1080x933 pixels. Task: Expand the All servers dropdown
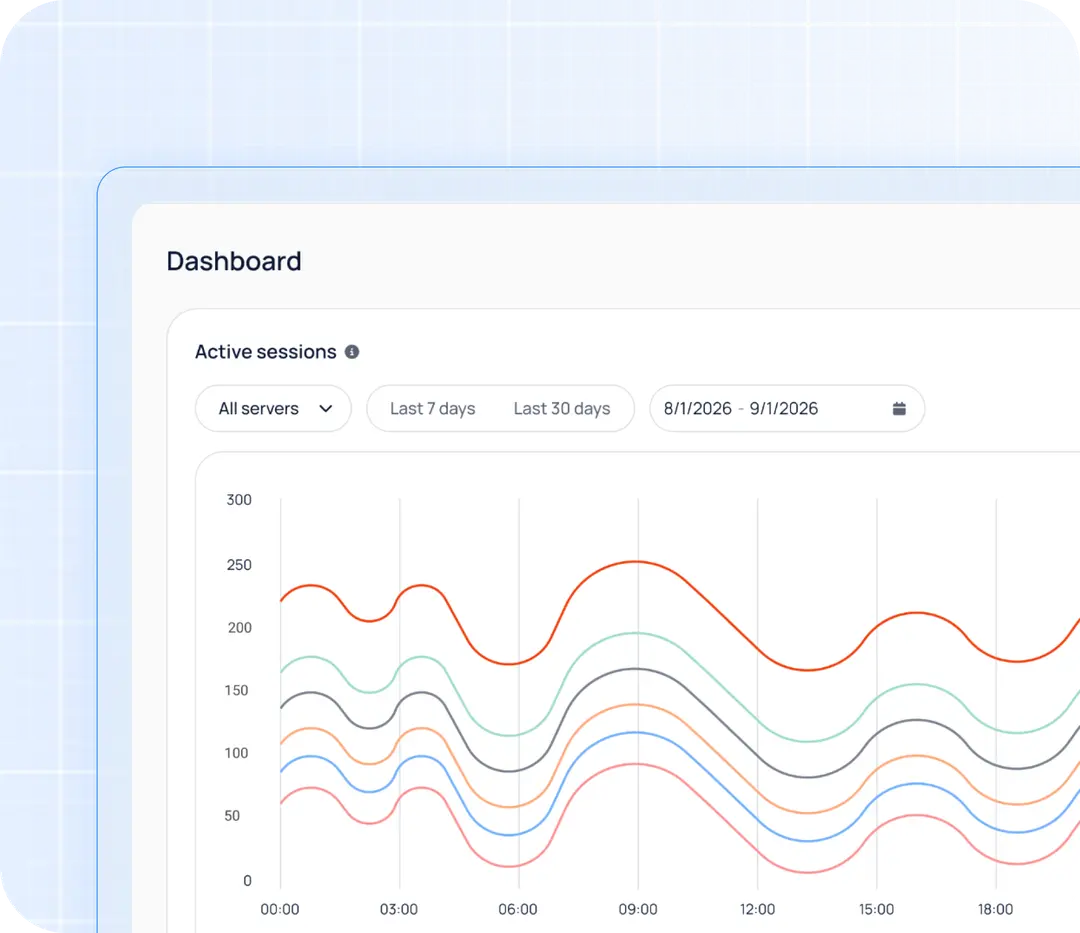[273, 408]
